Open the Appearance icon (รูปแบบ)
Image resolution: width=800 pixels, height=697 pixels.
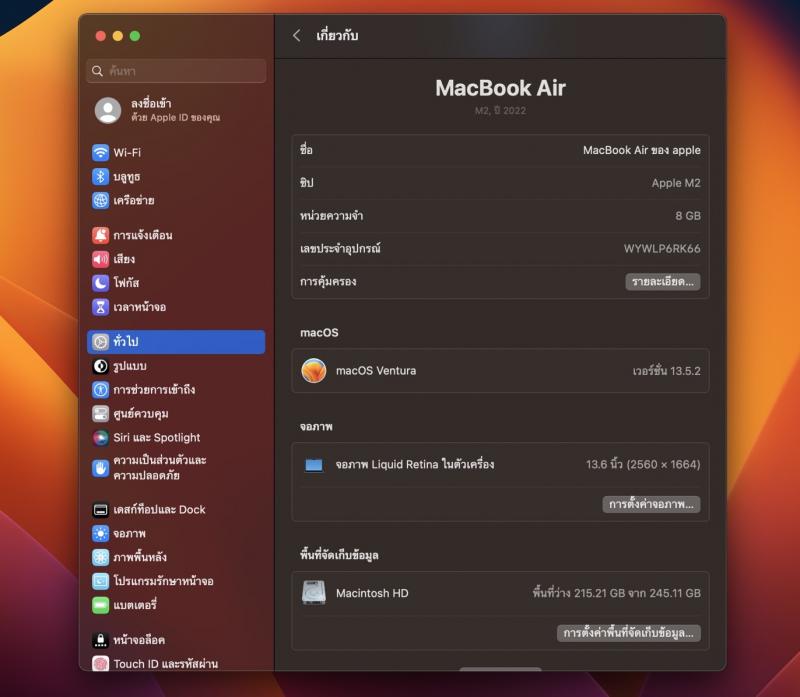click(101, 366)
